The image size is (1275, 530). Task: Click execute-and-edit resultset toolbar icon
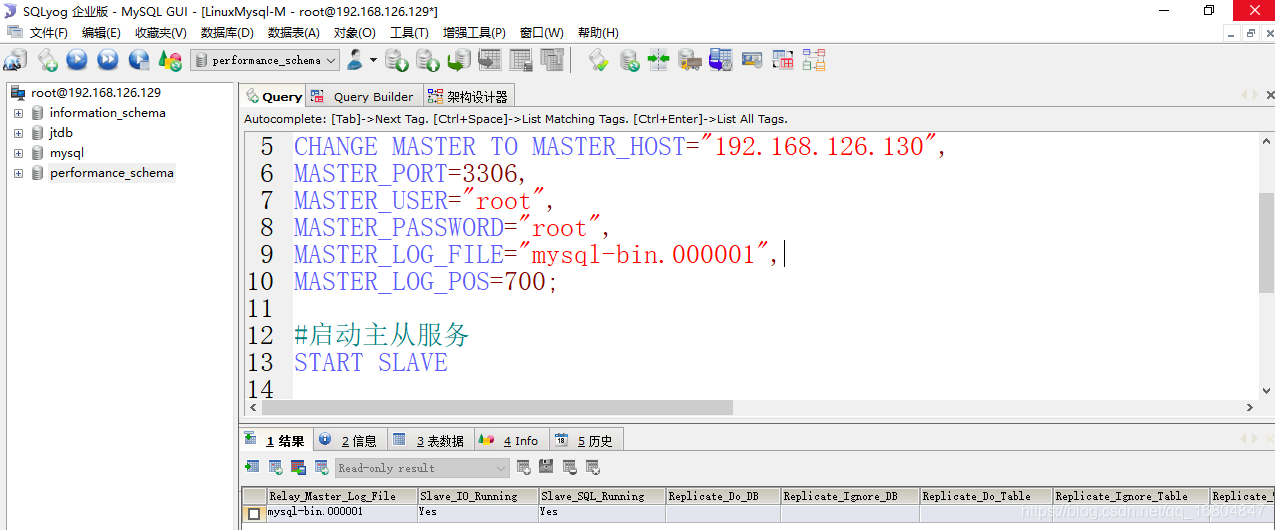pyautogui.click(x=139, y=60)
